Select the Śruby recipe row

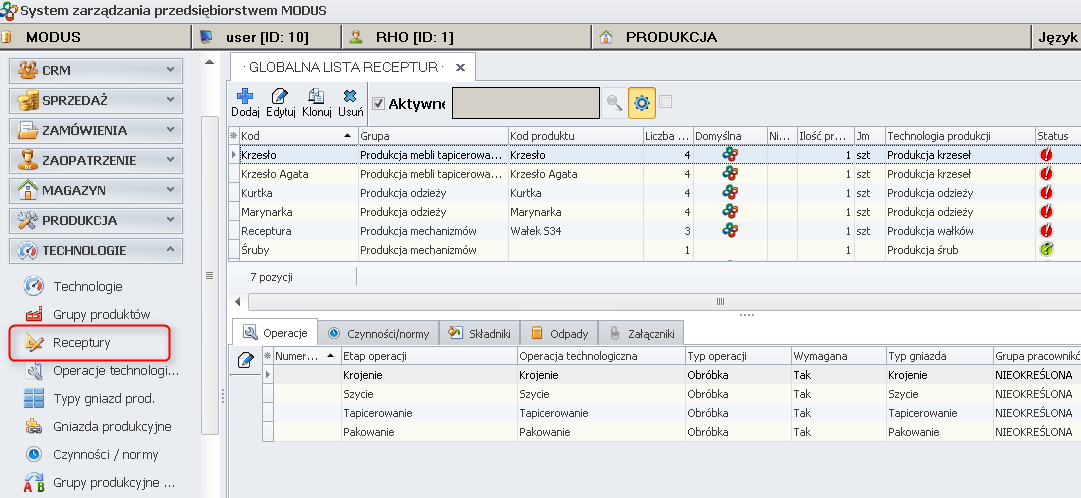(654, 250)
